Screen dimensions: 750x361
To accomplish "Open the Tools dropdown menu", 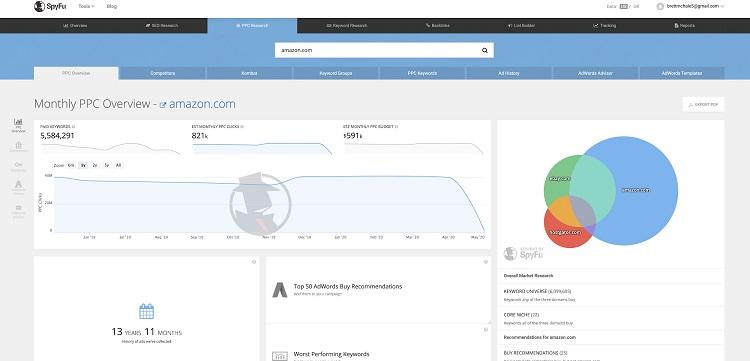I will (x=86, y=6).
